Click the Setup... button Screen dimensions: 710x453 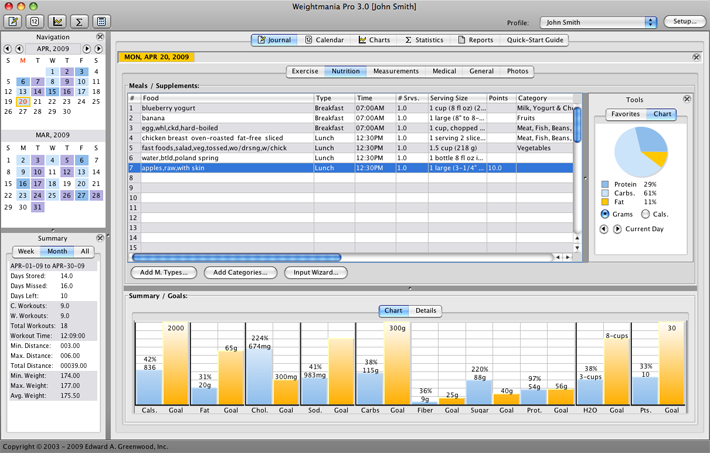coord(685,21)
